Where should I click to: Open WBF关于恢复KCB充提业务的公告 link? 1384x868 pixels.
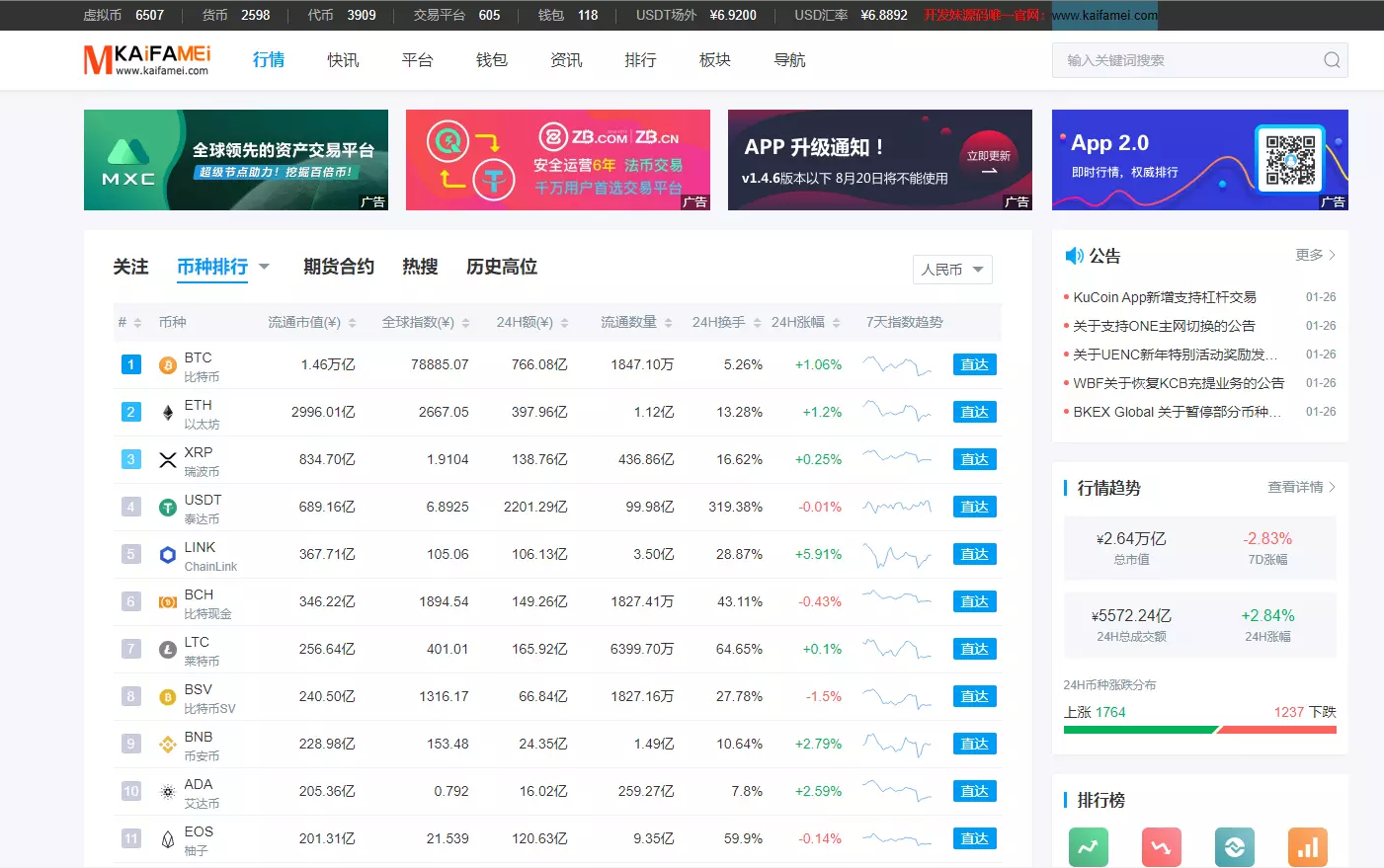(1179, 383)
